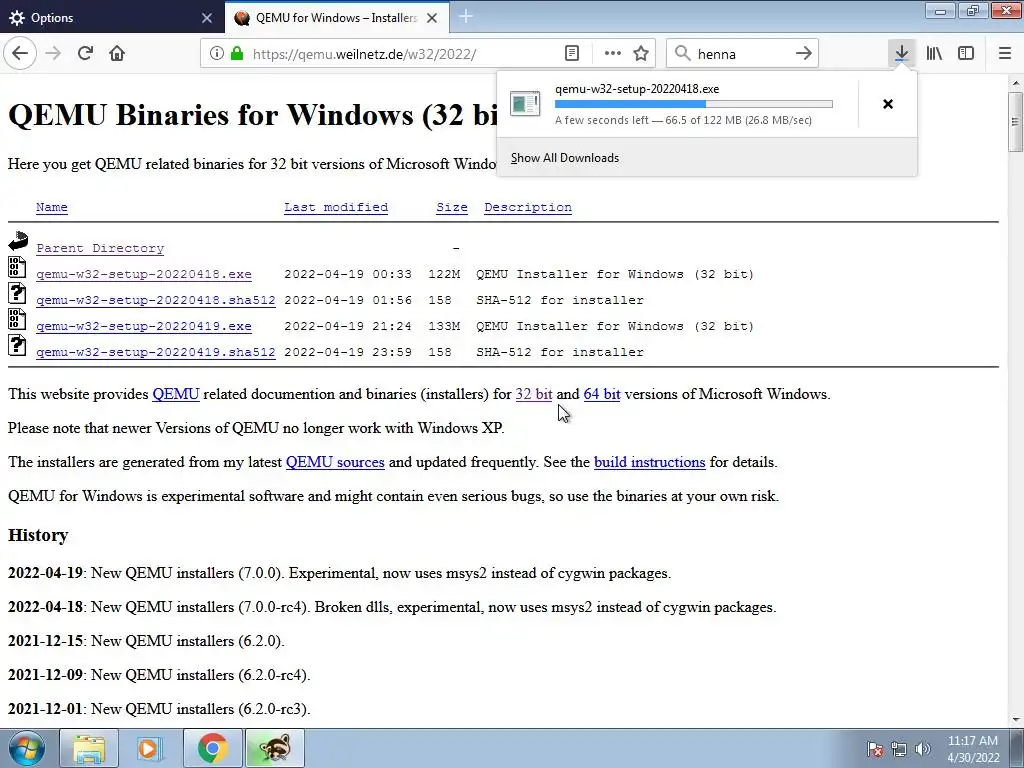This screenshot has width=1024, height=768.
Task: Open the Parent Directory link
Action: 100,248
